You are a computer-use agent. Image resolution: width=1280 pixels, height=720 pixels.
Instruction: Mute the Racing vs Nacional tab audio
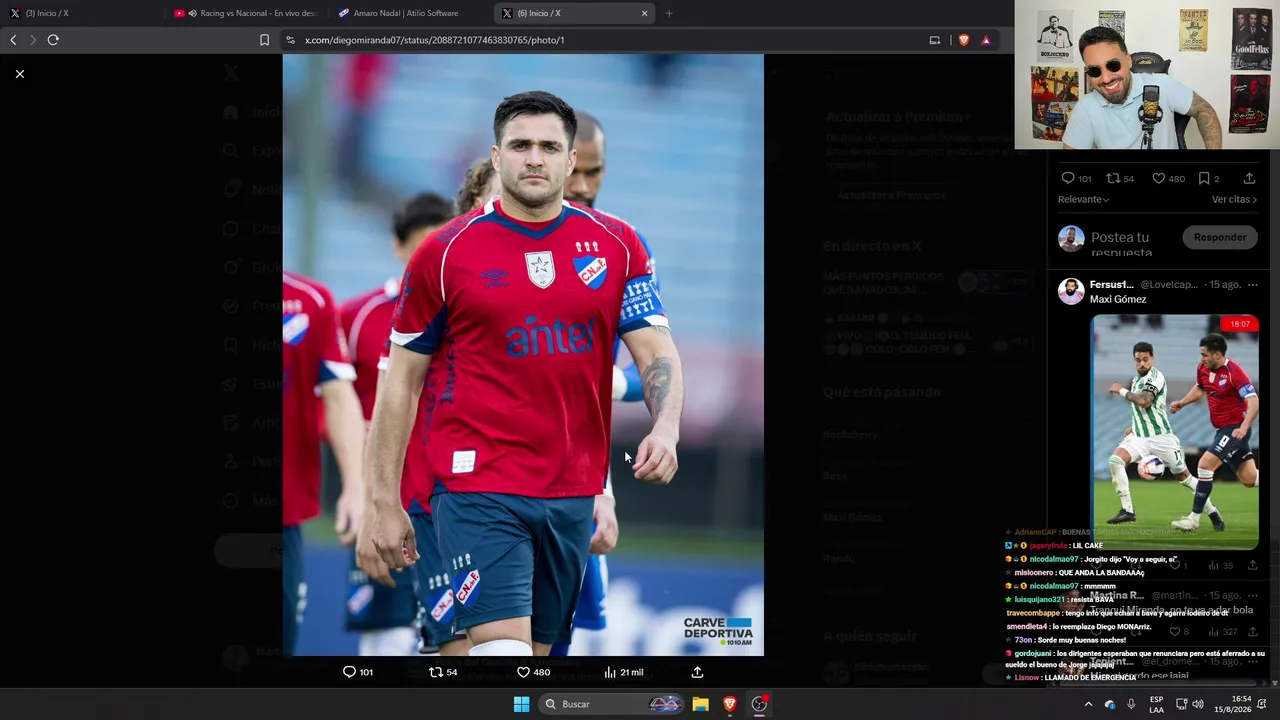192,13
